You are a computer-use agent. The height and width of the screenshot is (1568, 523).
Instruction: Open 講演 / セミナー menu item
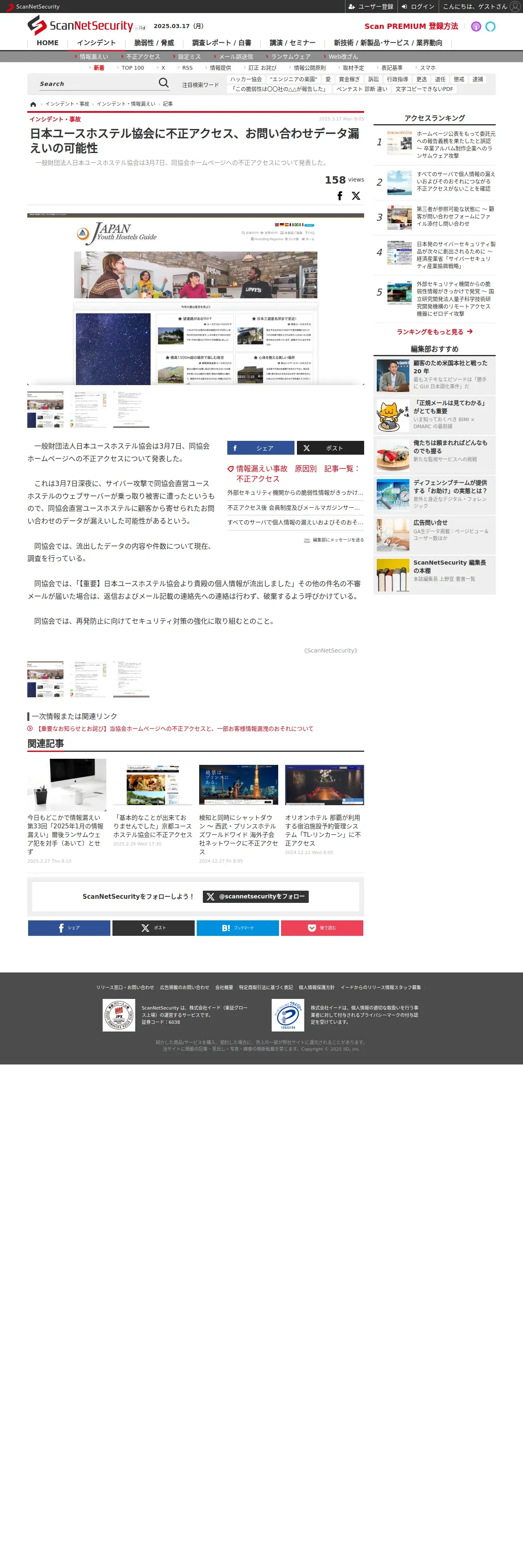click(293, 43)
